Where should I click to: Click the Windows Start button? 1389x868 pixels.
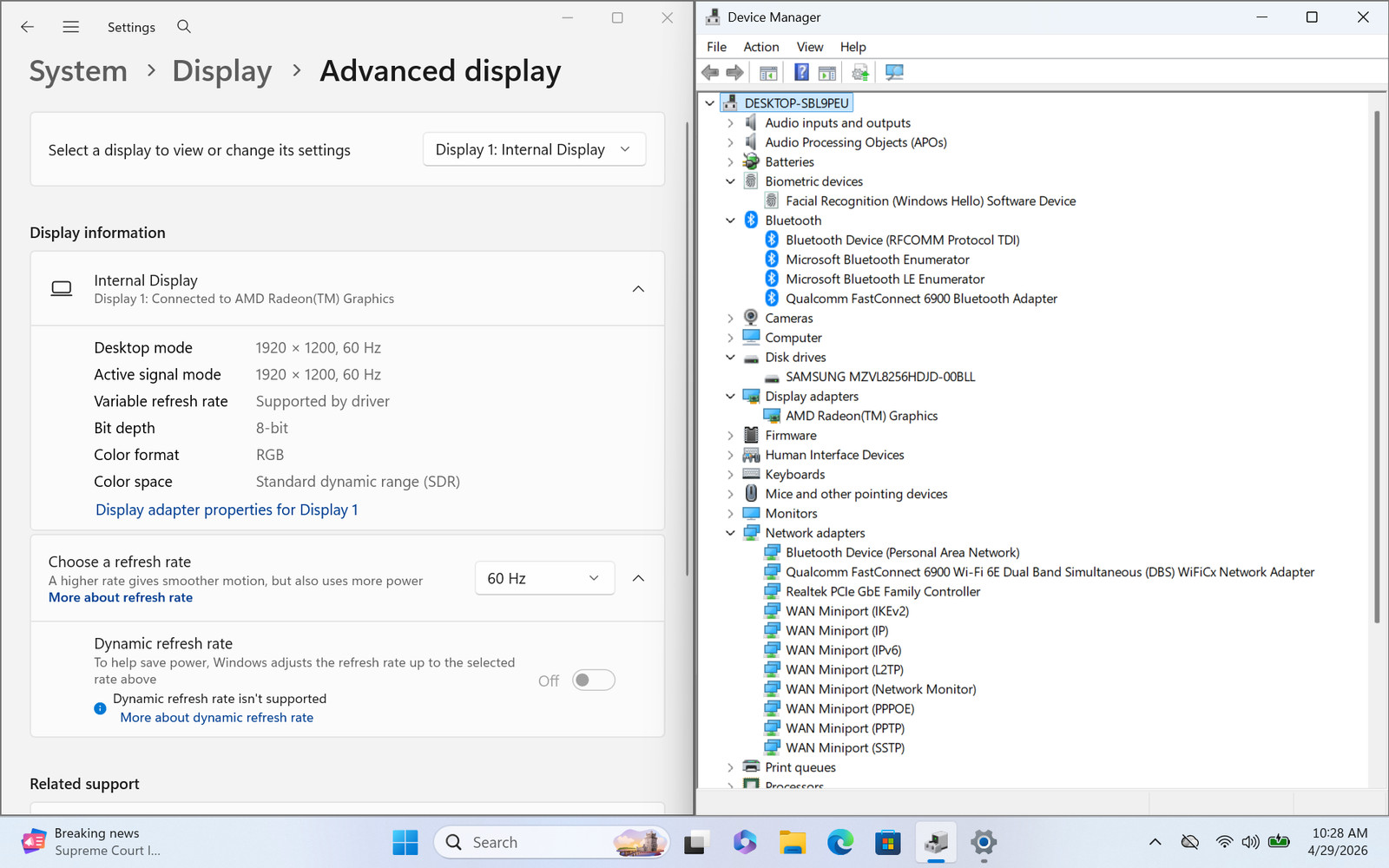405,842
